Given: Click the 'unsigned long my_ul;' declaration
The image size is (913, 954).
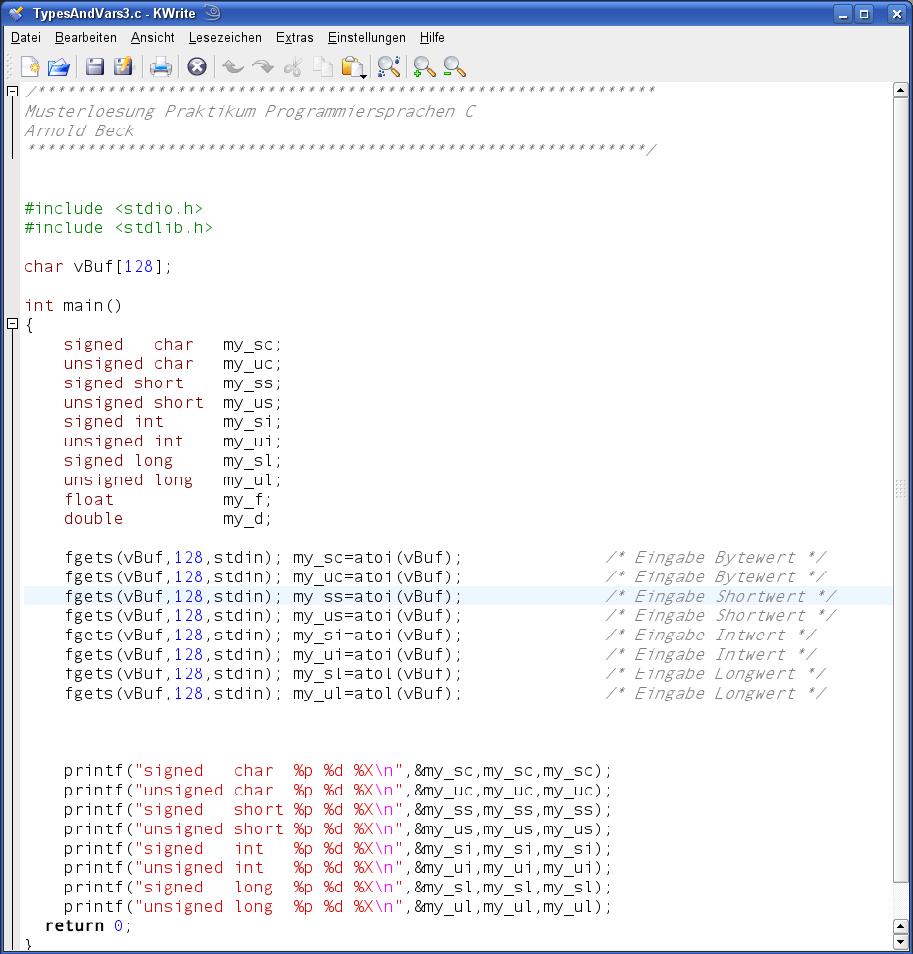Looking at the screenshot, I should pos(173,481).
